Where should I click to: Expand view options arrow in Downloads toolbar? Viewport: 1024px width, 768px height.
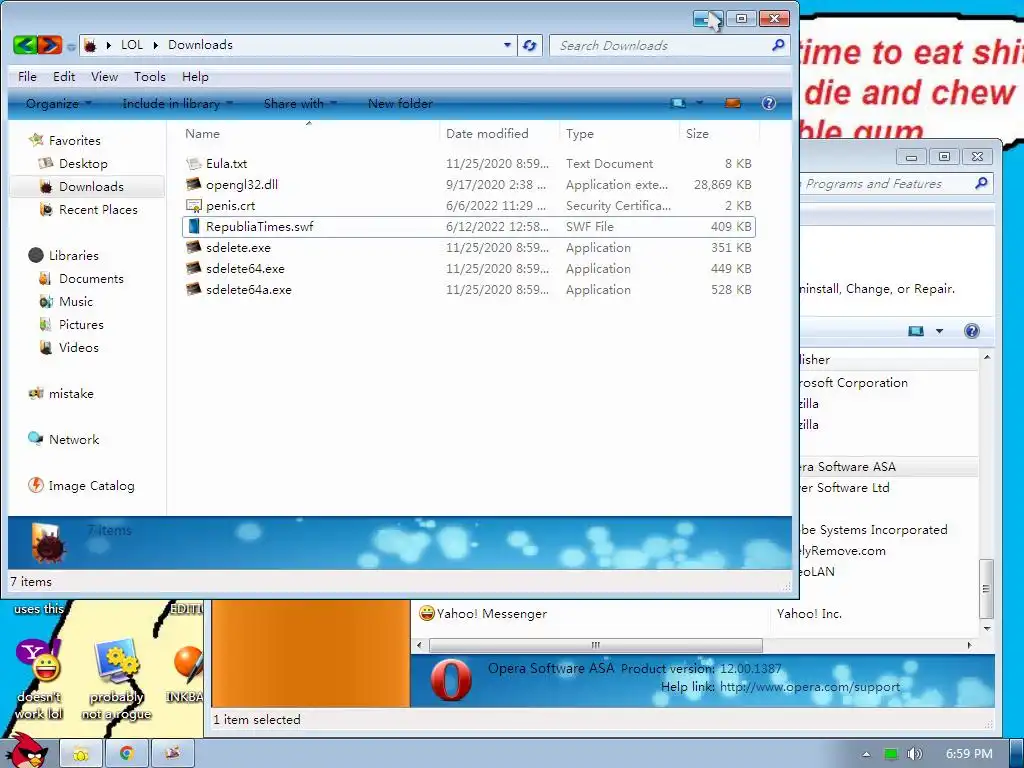tap(699, 104)
